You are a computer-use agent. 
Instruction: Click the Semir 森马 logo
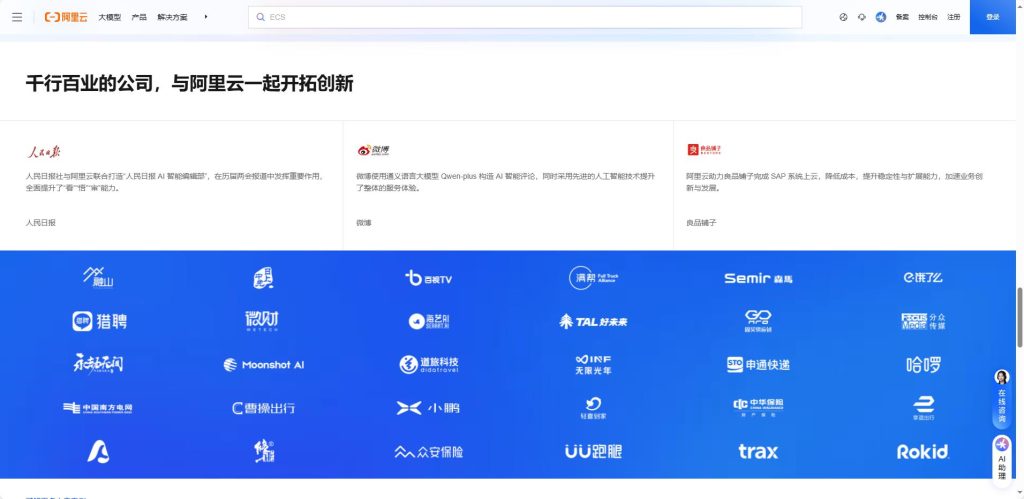point(758,278)
